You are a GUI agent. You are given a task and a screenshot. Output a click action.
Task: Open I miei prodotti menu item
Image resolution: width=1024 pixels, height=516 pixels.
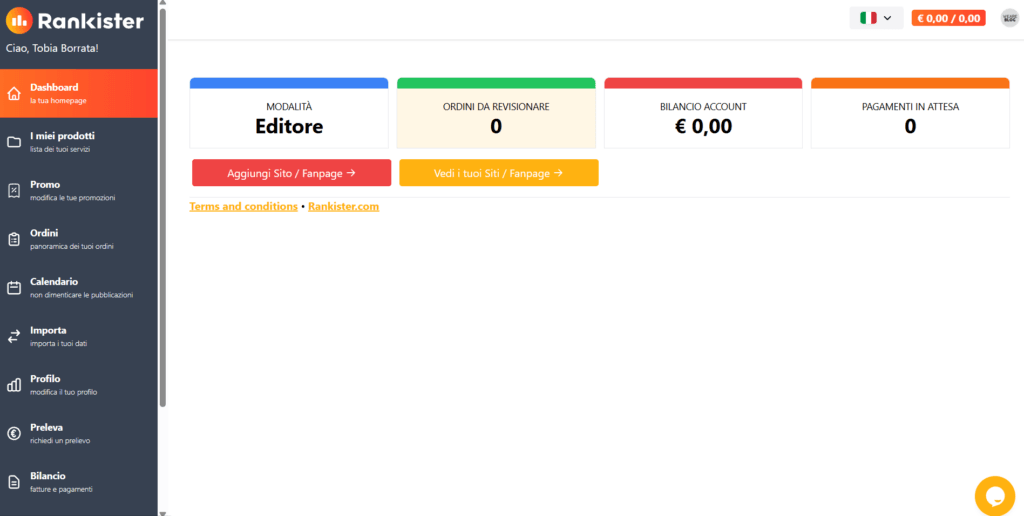(78, 142)
